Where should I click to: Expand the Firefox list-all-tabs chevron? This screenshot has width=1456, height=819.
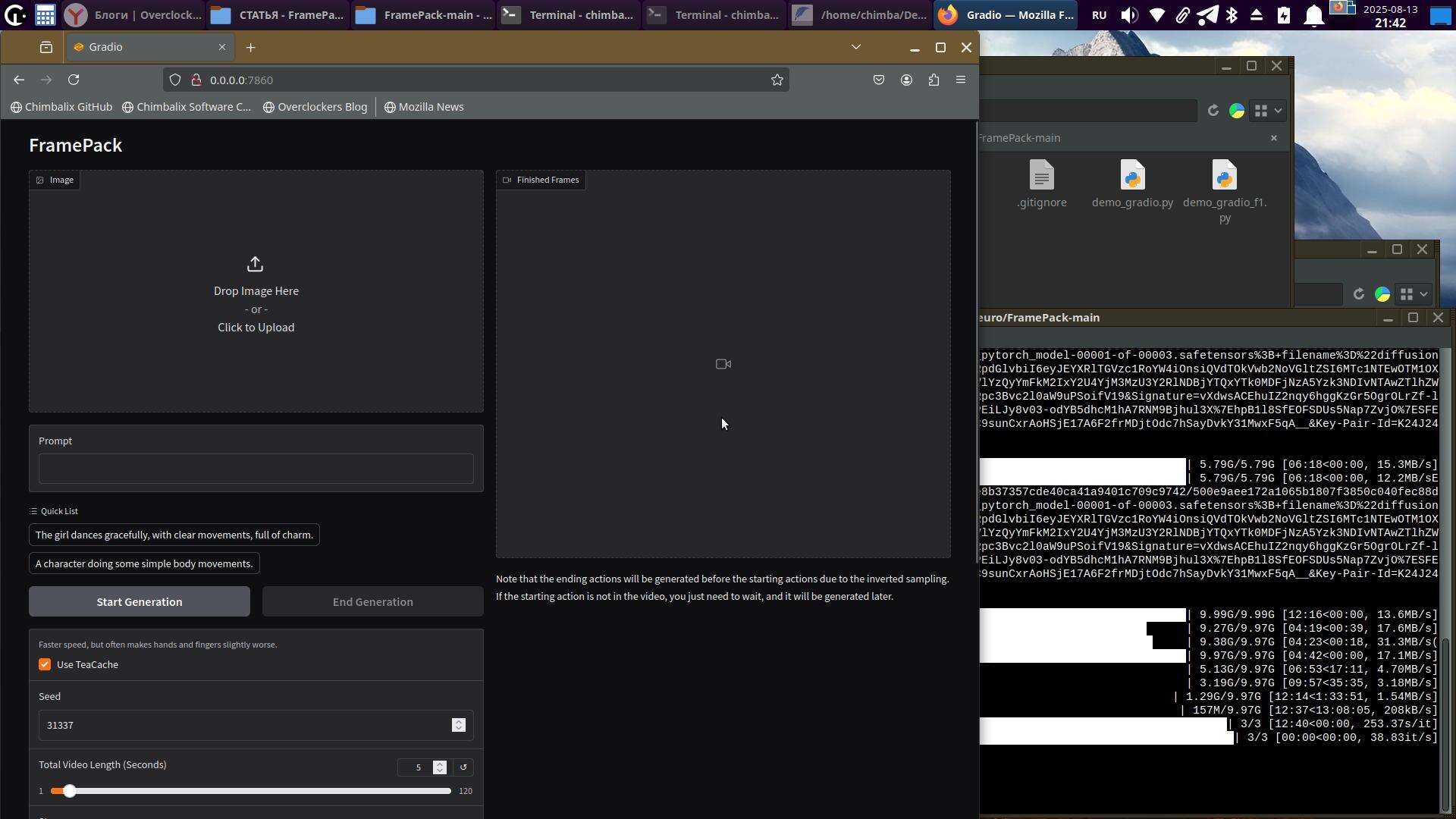tap(856, 47)
